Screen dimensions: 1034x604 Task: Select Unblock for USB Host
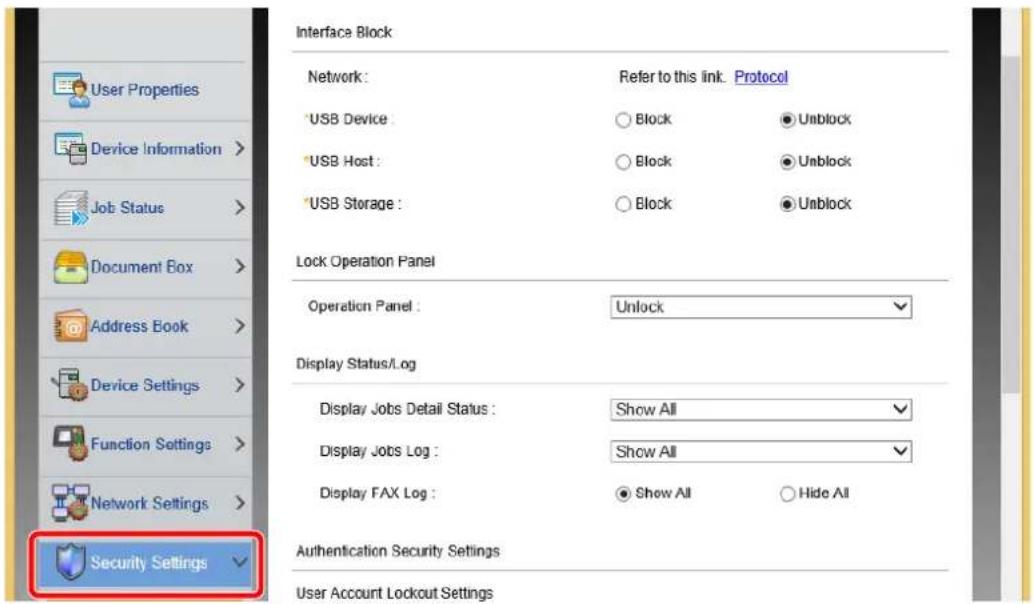click(x=787, y=162)
